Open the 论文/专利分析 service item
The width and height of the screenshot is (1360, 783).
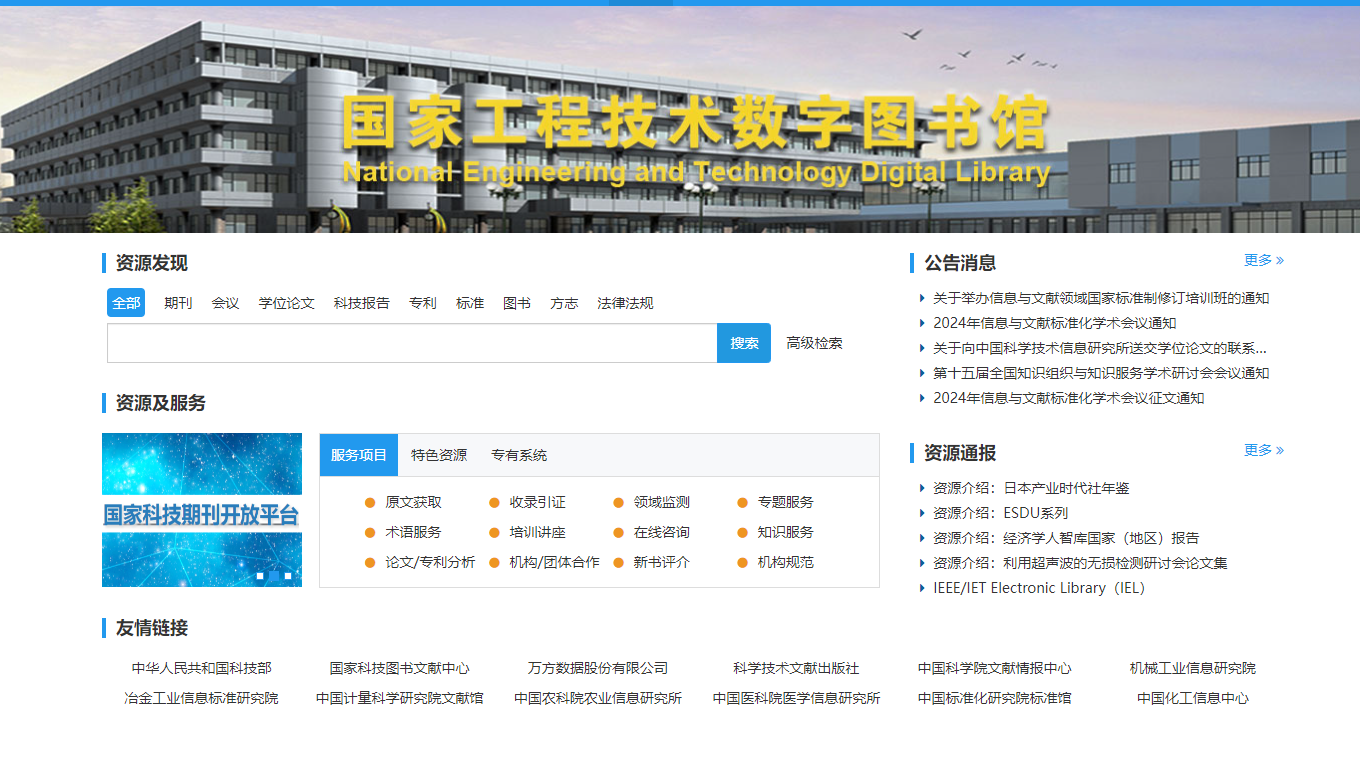[x=430, y=562]
